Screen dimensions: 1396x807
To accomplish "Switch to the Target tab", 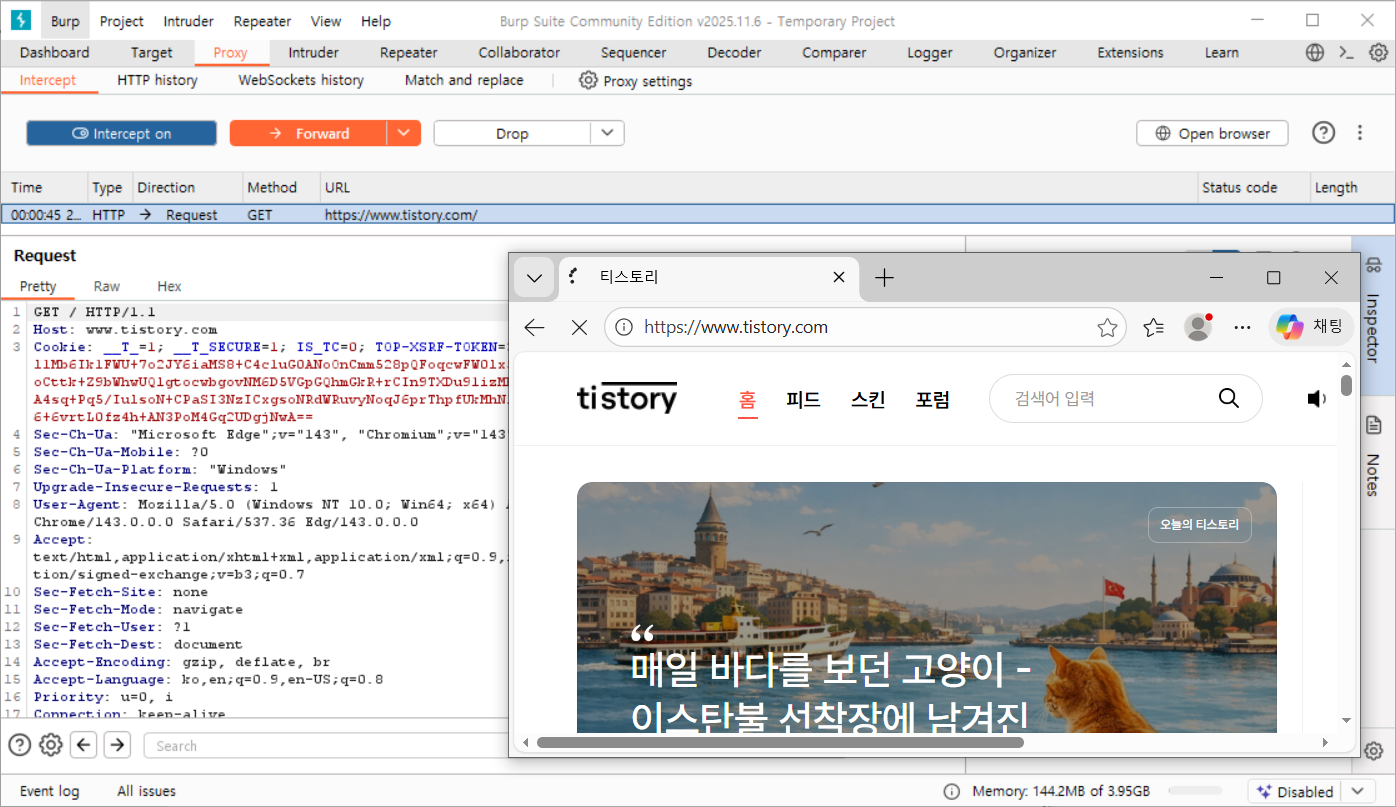I will tap(151, 53).
